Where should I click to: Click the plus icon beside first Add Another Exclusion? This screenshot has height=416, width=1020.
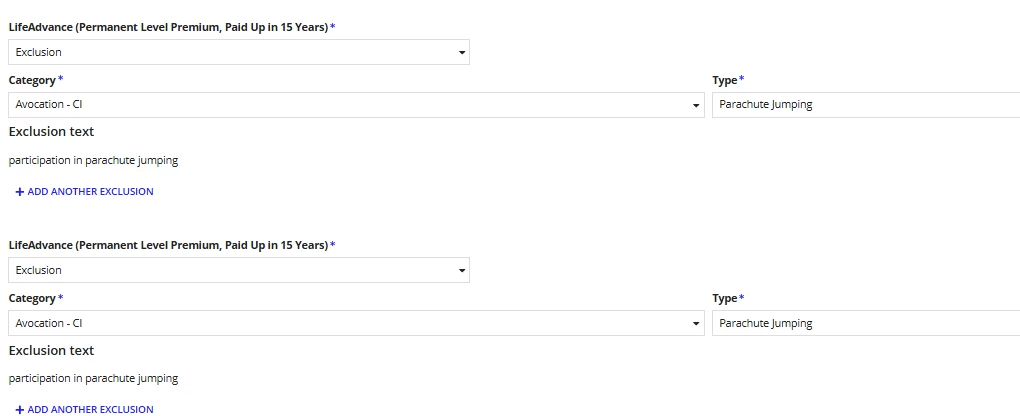[20, 192]
